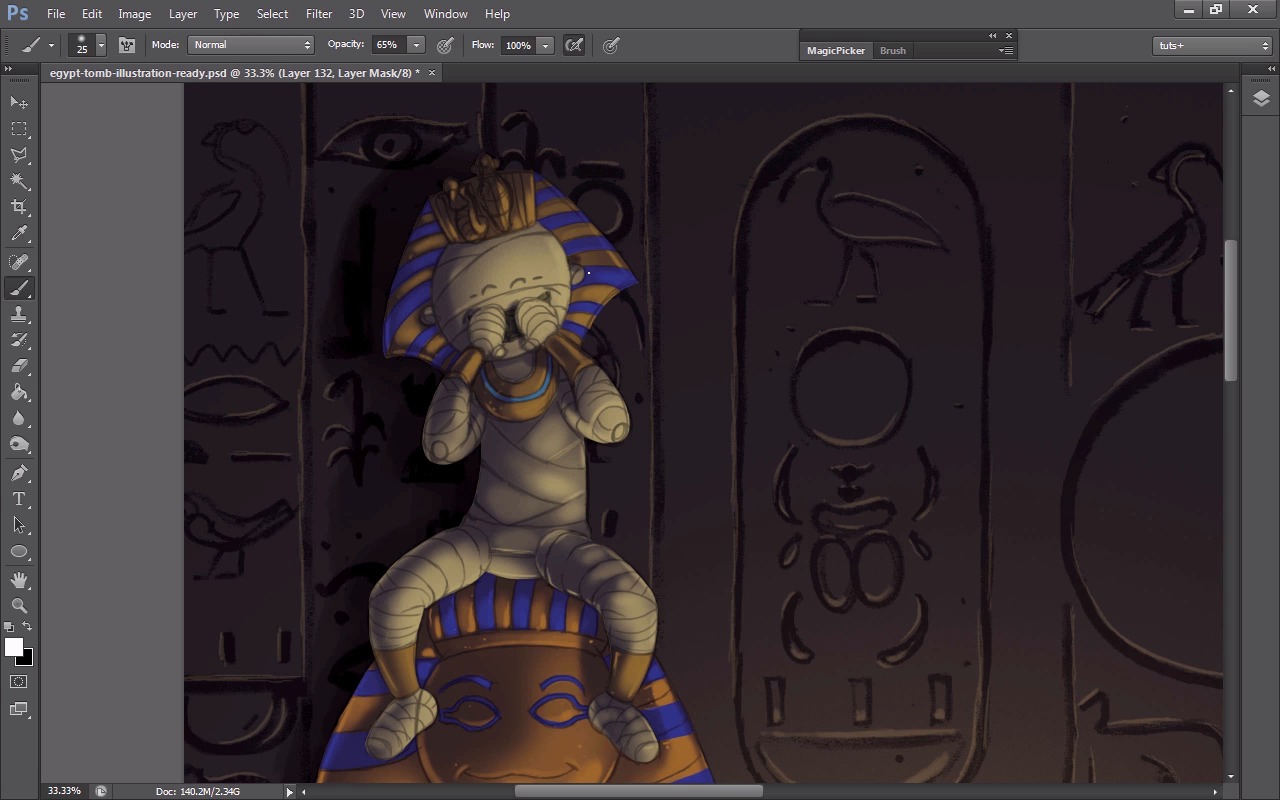Pick the Eyedropper tool
The image size is (1280, 800).
click(19, 234)
